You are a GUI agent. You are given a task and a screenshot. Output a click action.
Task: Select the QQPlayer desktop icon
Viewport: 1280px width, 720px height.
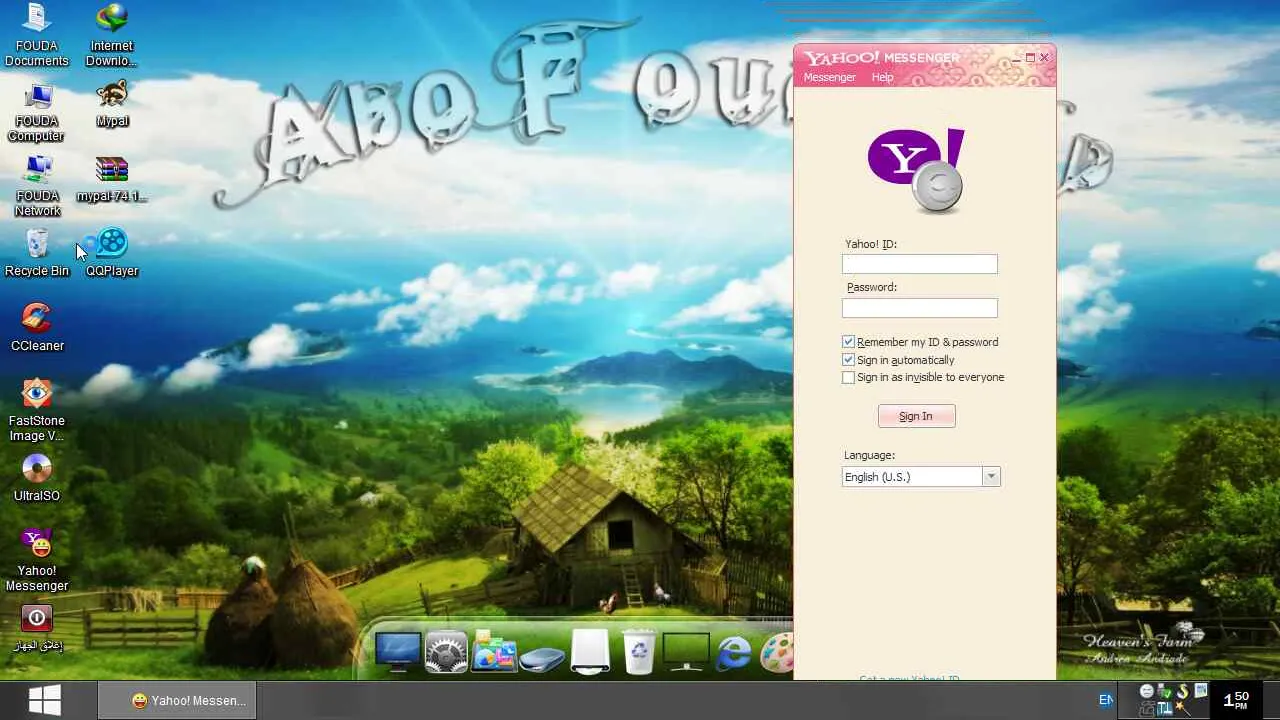pyautogui.click(x=112, y=254)
